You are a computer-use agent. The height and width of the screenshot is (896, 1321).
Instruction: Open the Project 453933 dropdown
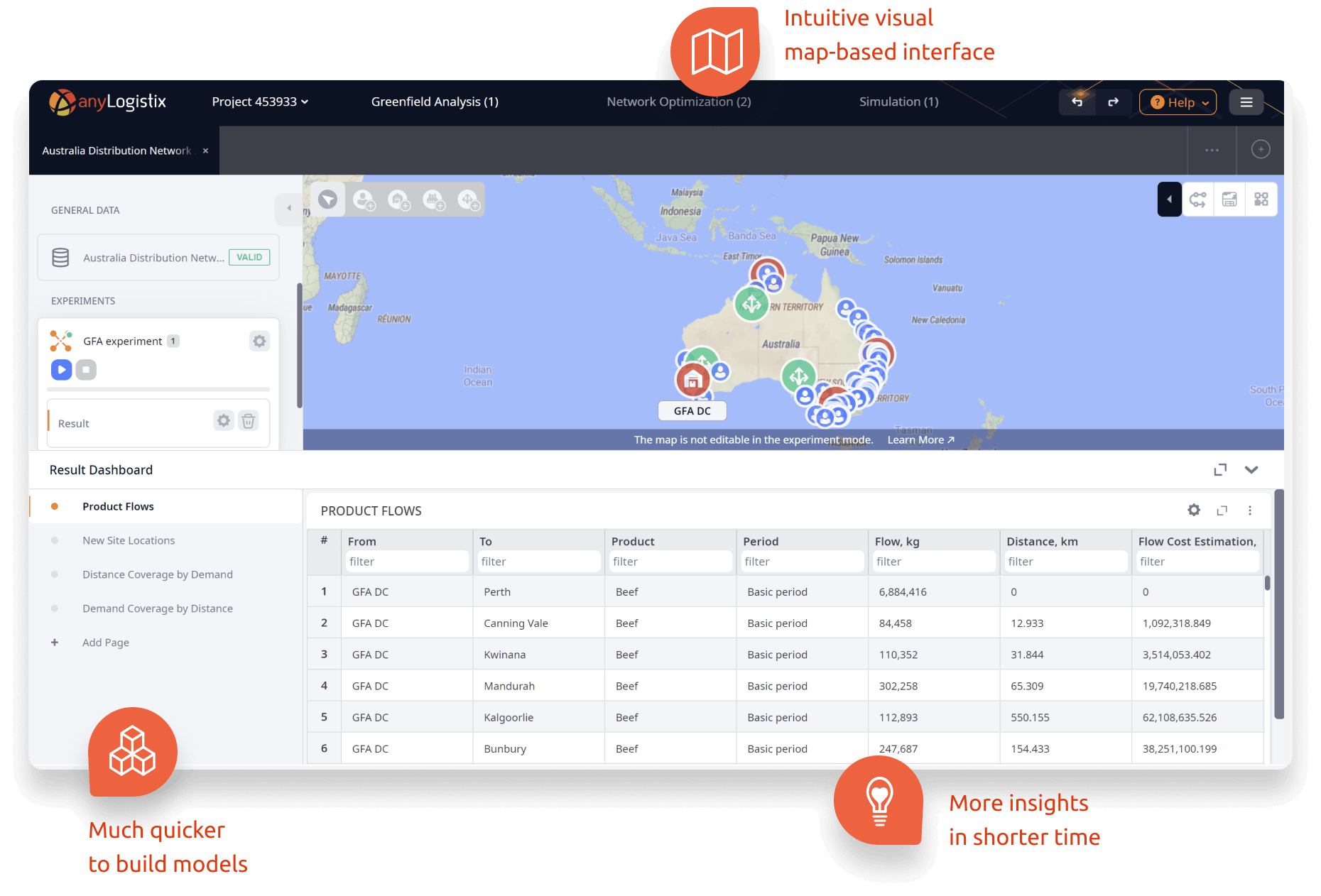(260, 102)
